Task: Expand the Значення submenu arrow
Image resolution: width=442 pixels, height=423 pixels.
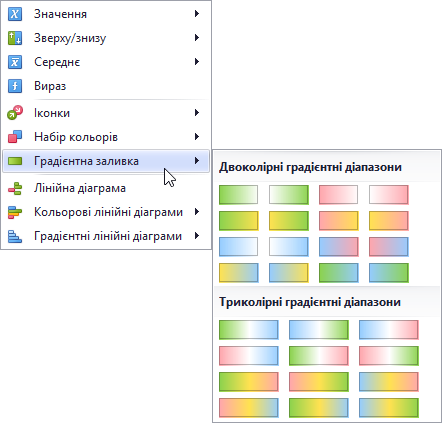Action: click(197, 14)
